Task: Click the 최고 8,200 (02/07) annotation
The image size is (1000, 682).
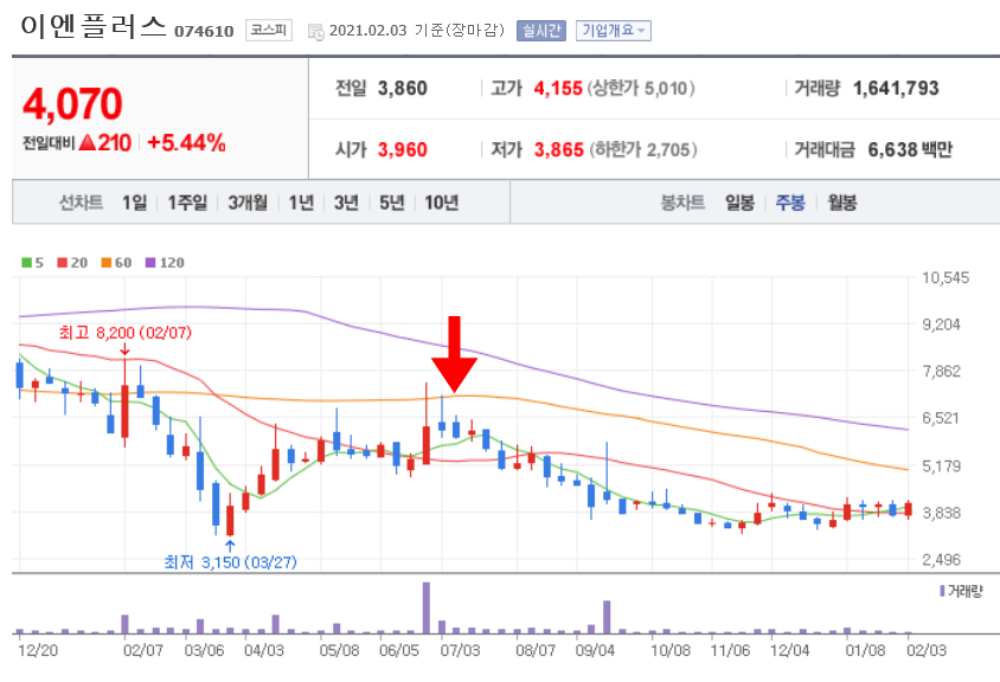Action: [125, 332]
